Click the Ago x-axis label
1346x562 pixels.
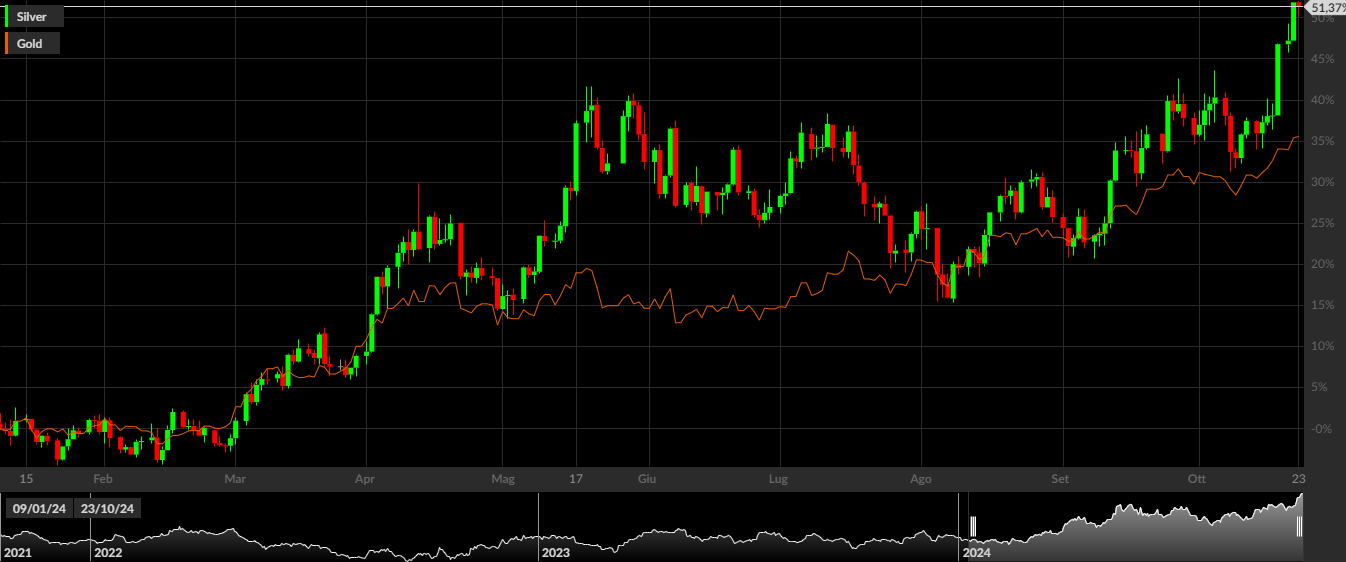point(921,479)
